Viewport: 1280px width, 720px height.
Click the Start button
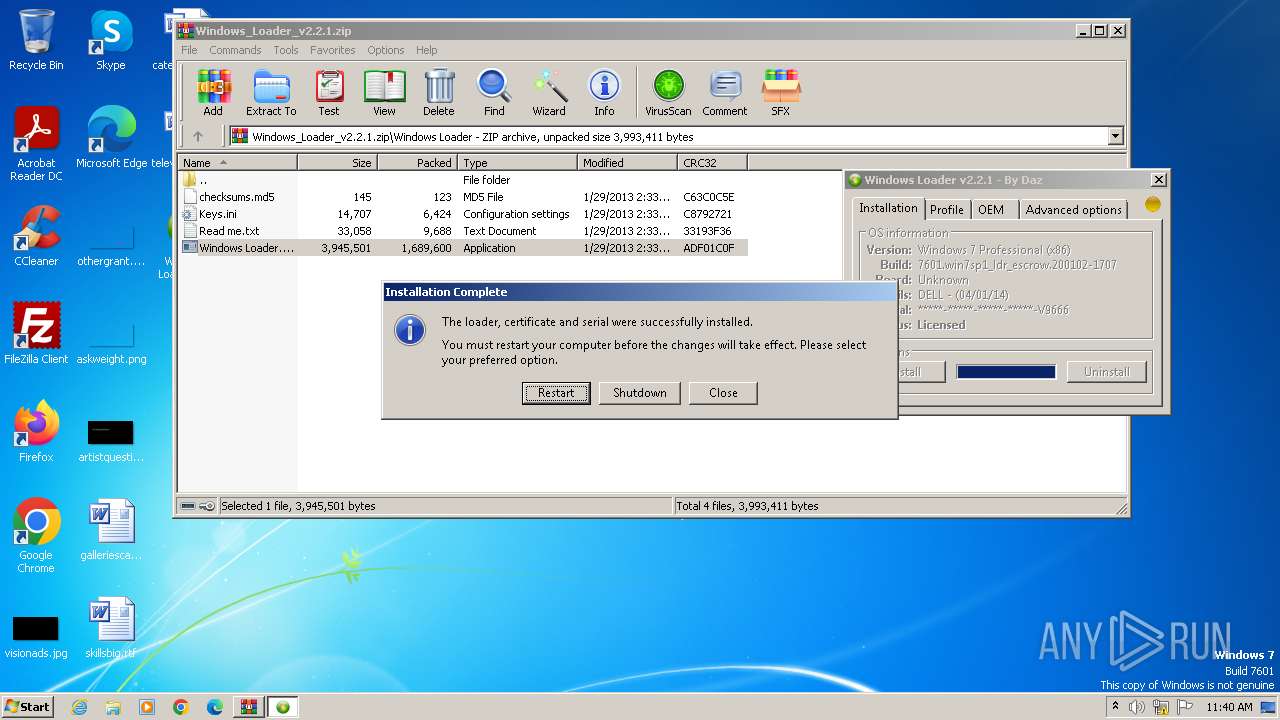(28, 706)
